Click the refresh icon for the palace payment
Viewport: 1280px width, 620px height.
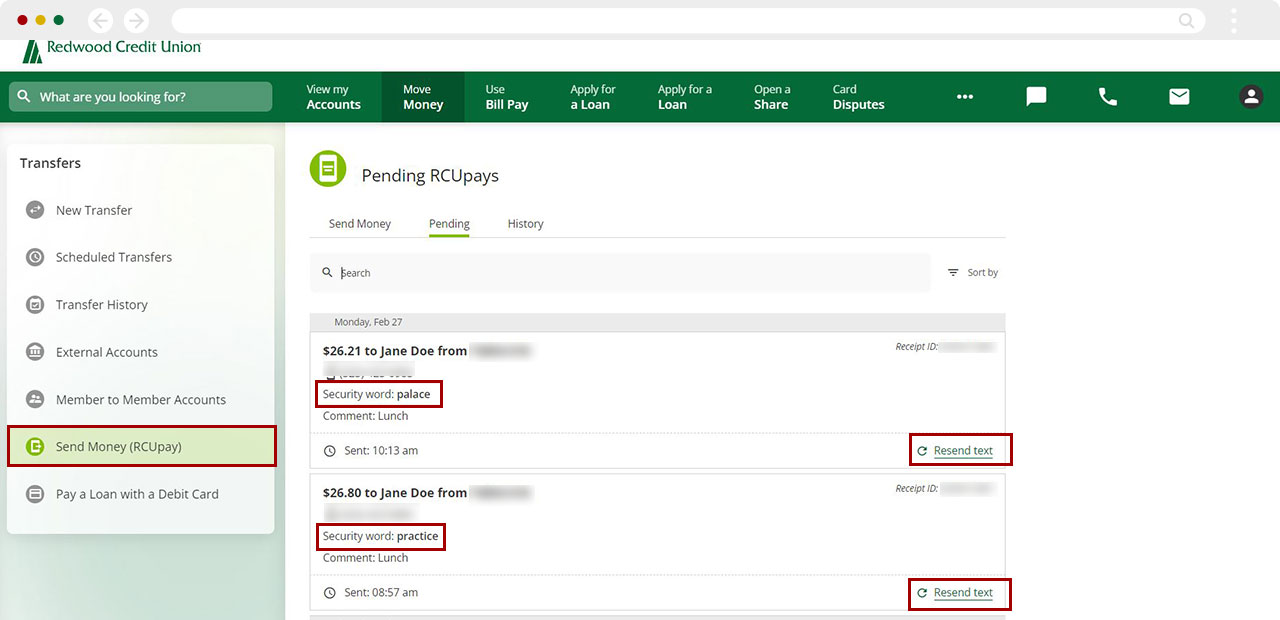922,451
